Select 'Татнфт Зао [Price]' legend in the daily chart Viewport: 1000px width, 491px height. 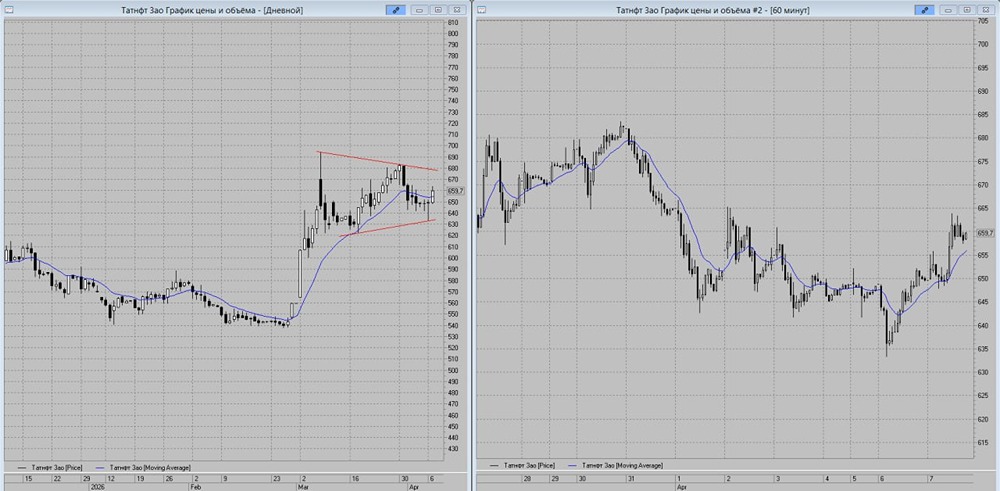click(52, 468)
